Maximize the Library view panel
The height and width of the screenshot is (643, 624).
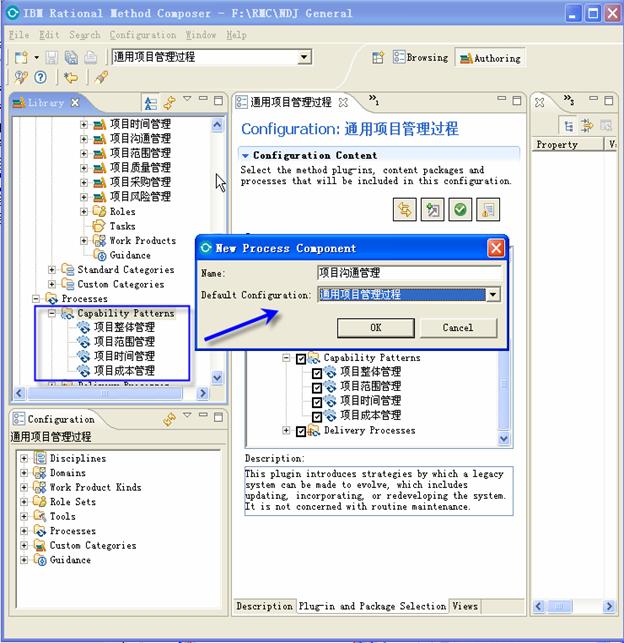point(219,100)
